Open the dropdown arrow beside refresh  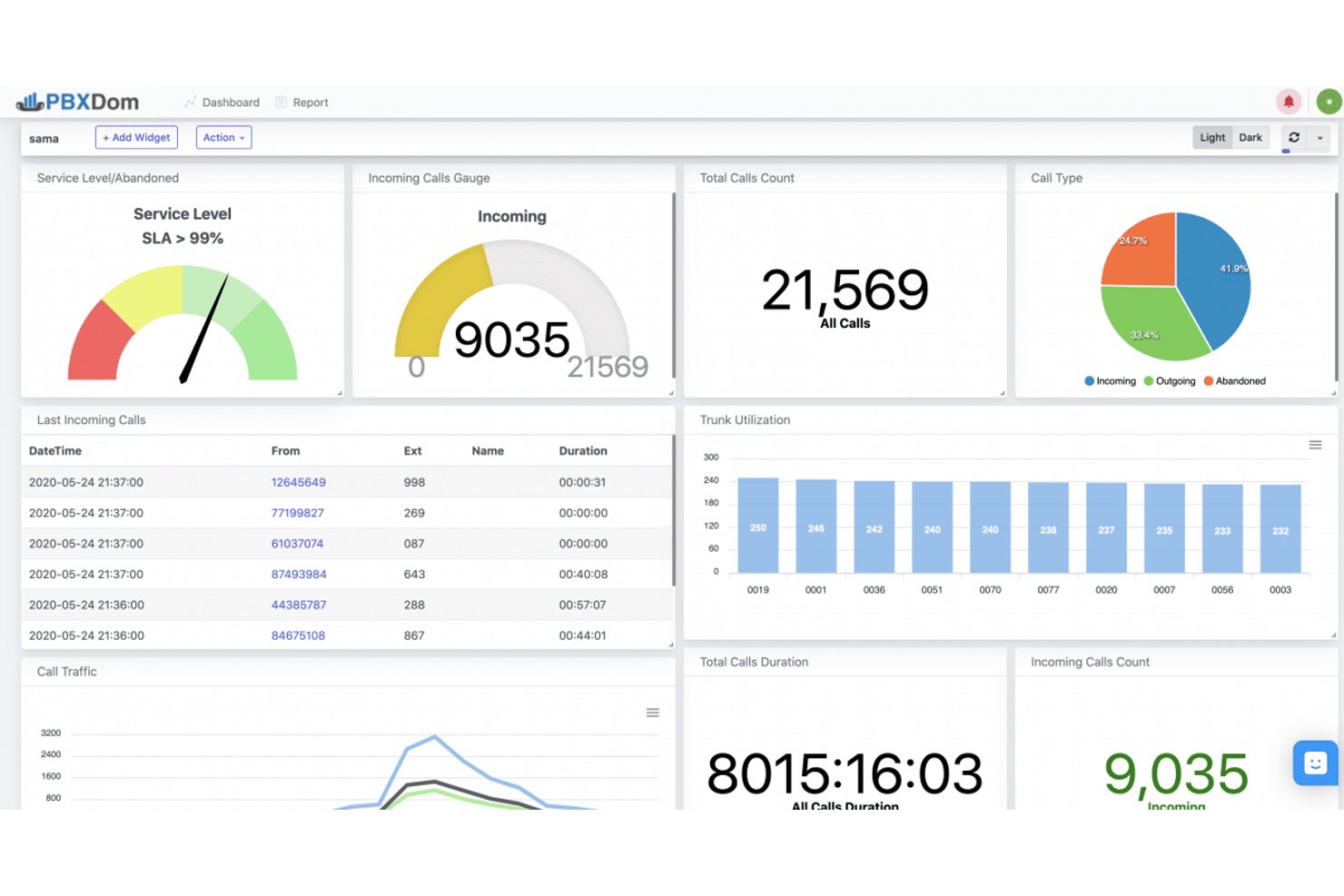coord(1319,138)
